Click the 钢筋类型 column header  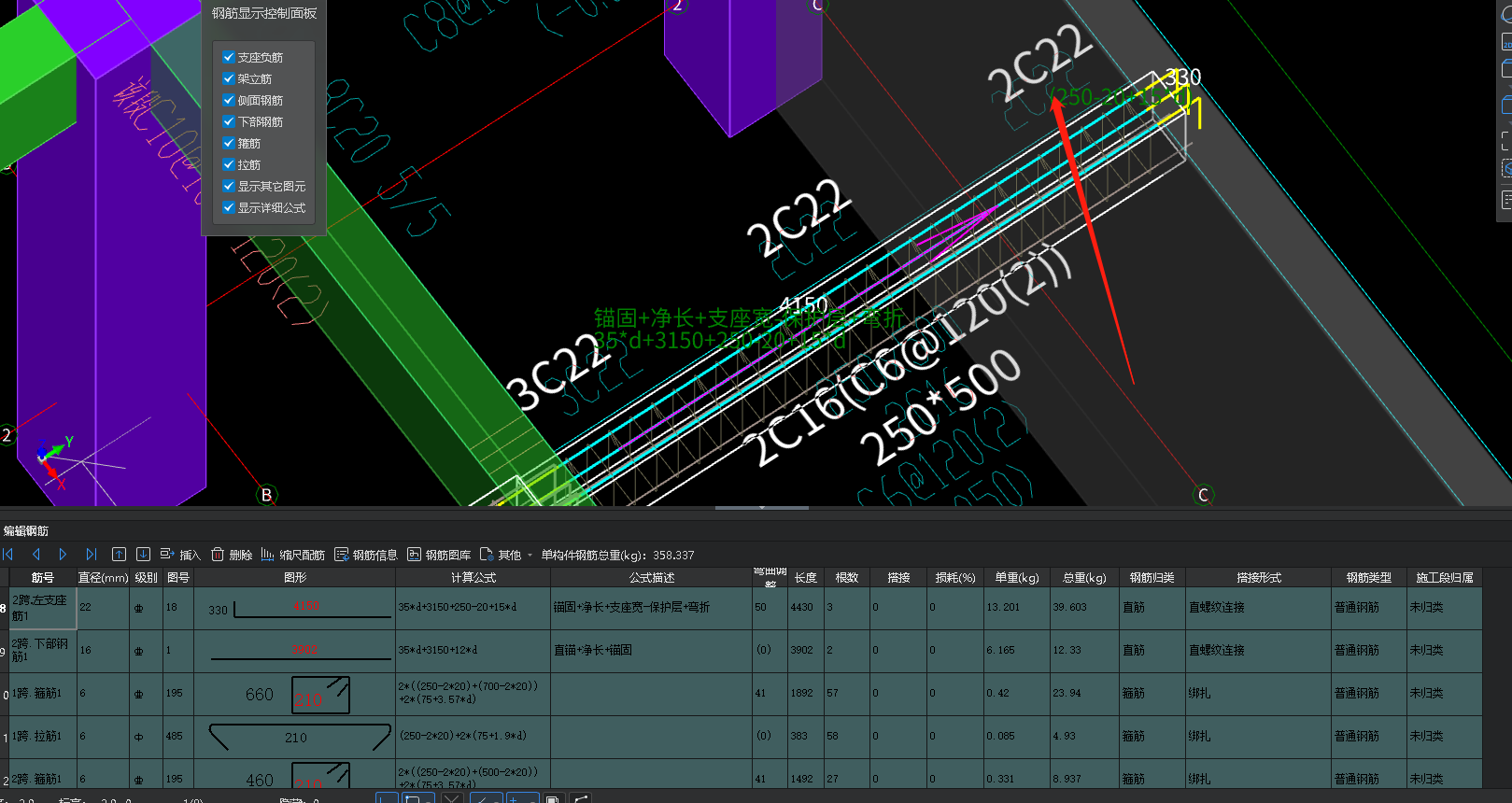1368,578
